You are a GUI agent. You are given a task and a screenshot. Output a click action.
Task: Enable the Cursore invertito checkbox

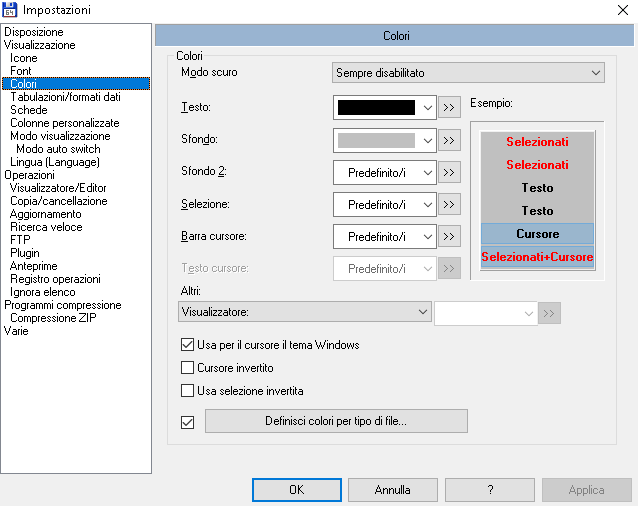pos(187,368)
